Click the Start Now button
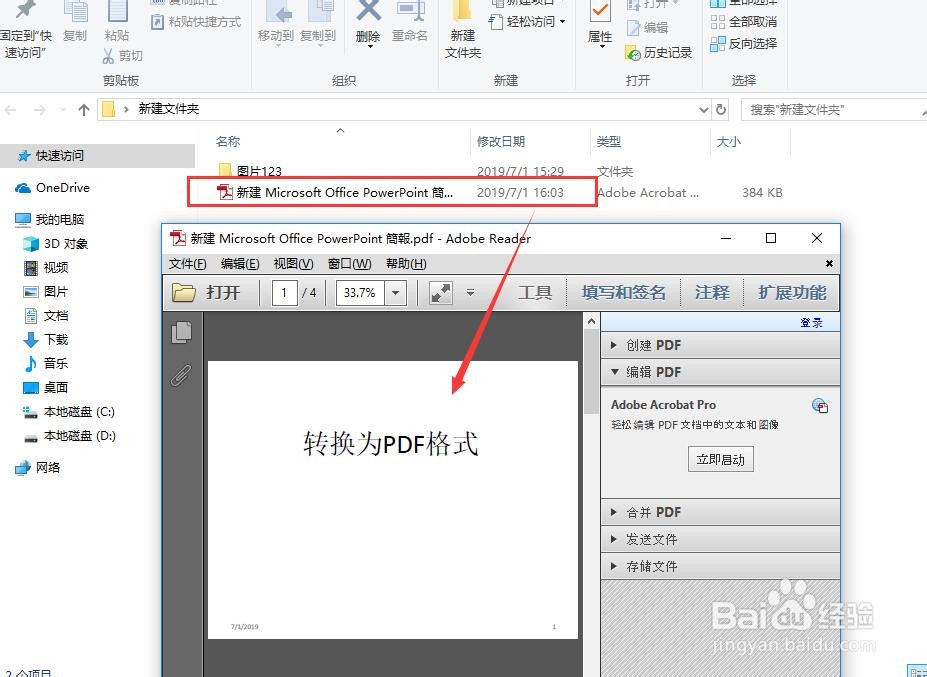927x677 pixels. tap(721, 459)
